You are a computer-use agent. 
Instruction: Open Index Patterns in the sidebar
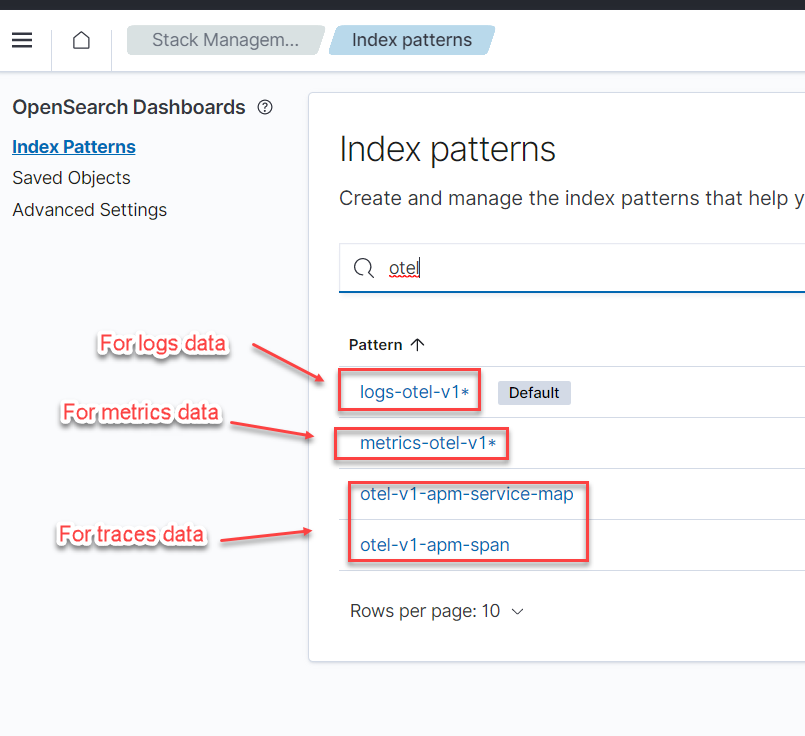[74, 147]
